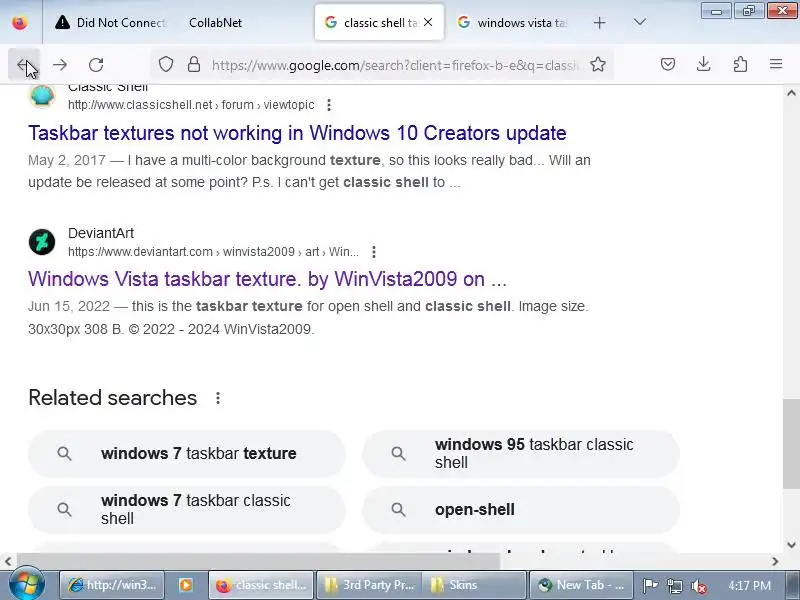This screenshot has width=800, height=600.
Task: Click the deviantart.com breadcrumb URL
Action: click(213, 252)
